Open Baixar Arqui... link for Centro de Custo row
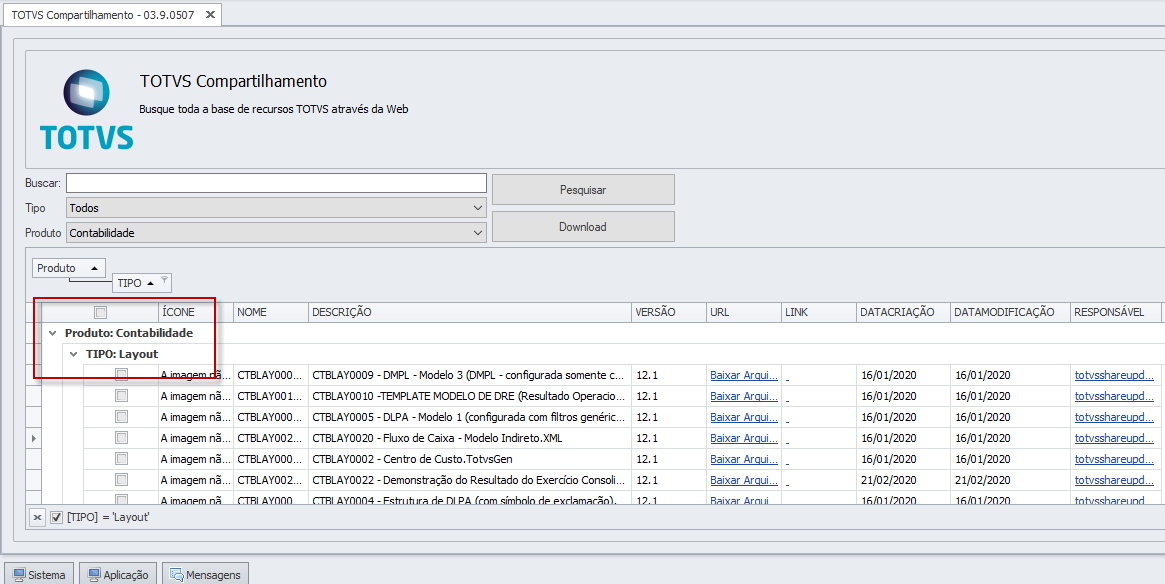The image size is (1165, 584). click(744, 458)
